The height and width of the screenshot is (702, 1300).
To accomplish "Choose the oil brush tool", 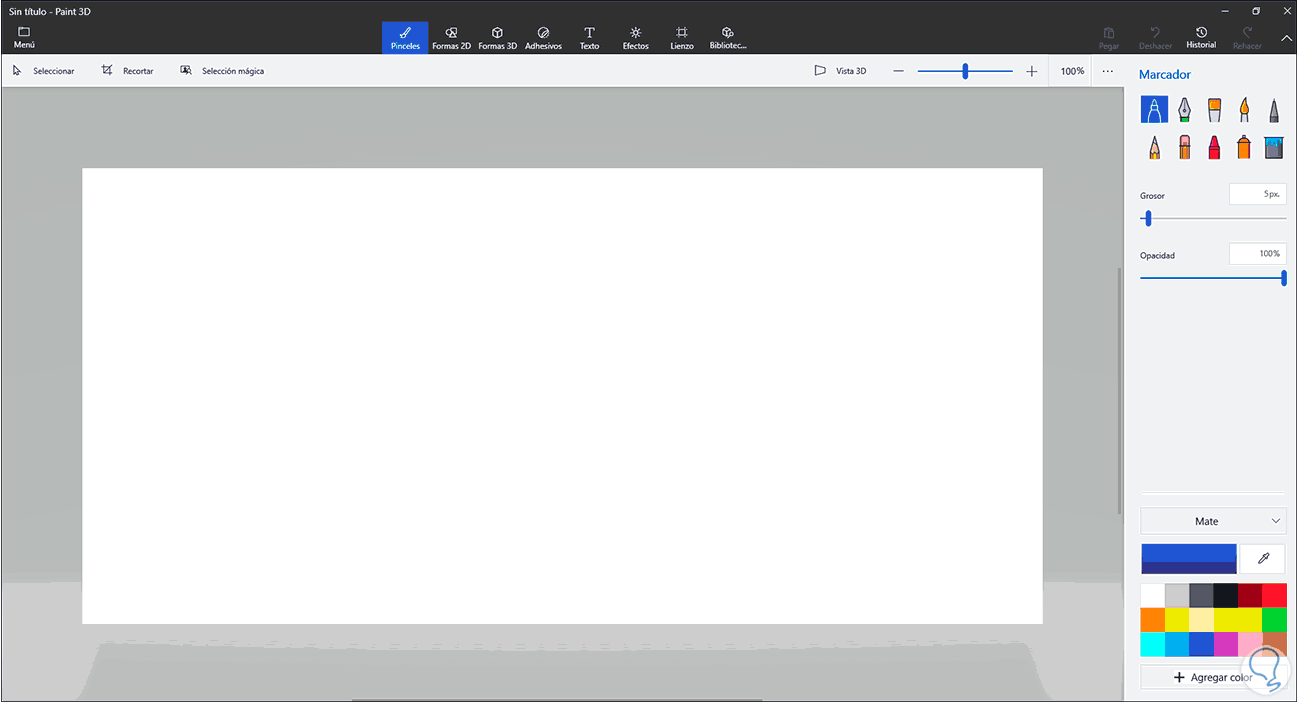I will point(1214,109).
